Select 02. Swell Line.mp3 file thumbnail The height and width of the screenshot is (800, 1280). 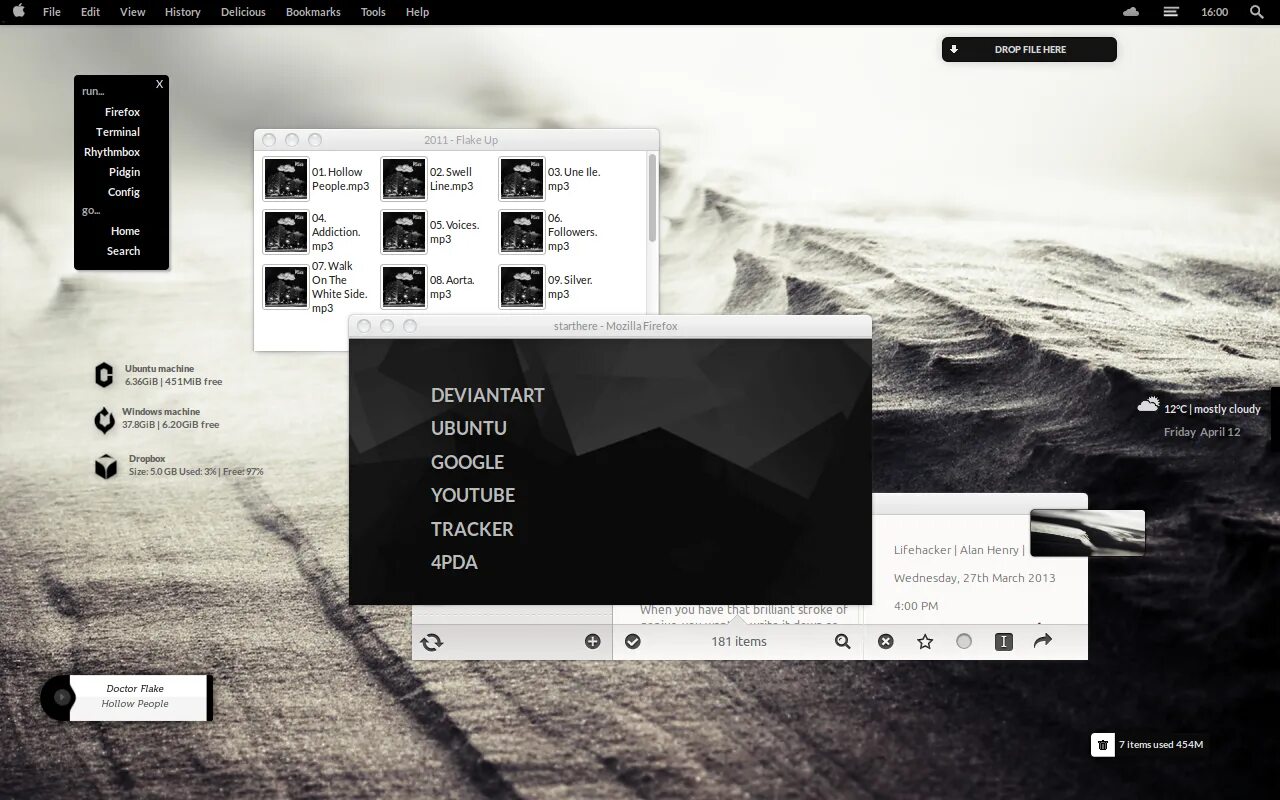(x=404, y=179)
